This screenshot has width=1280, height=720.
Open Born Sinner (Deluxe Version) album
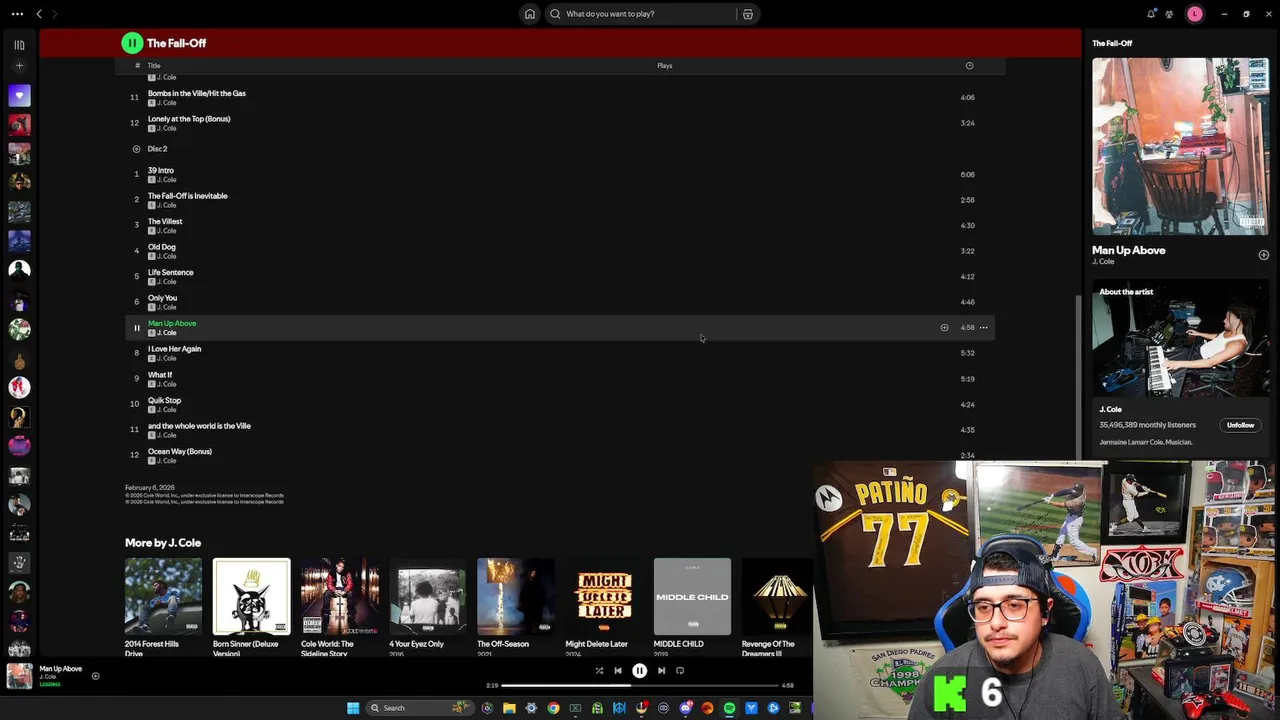251,597
